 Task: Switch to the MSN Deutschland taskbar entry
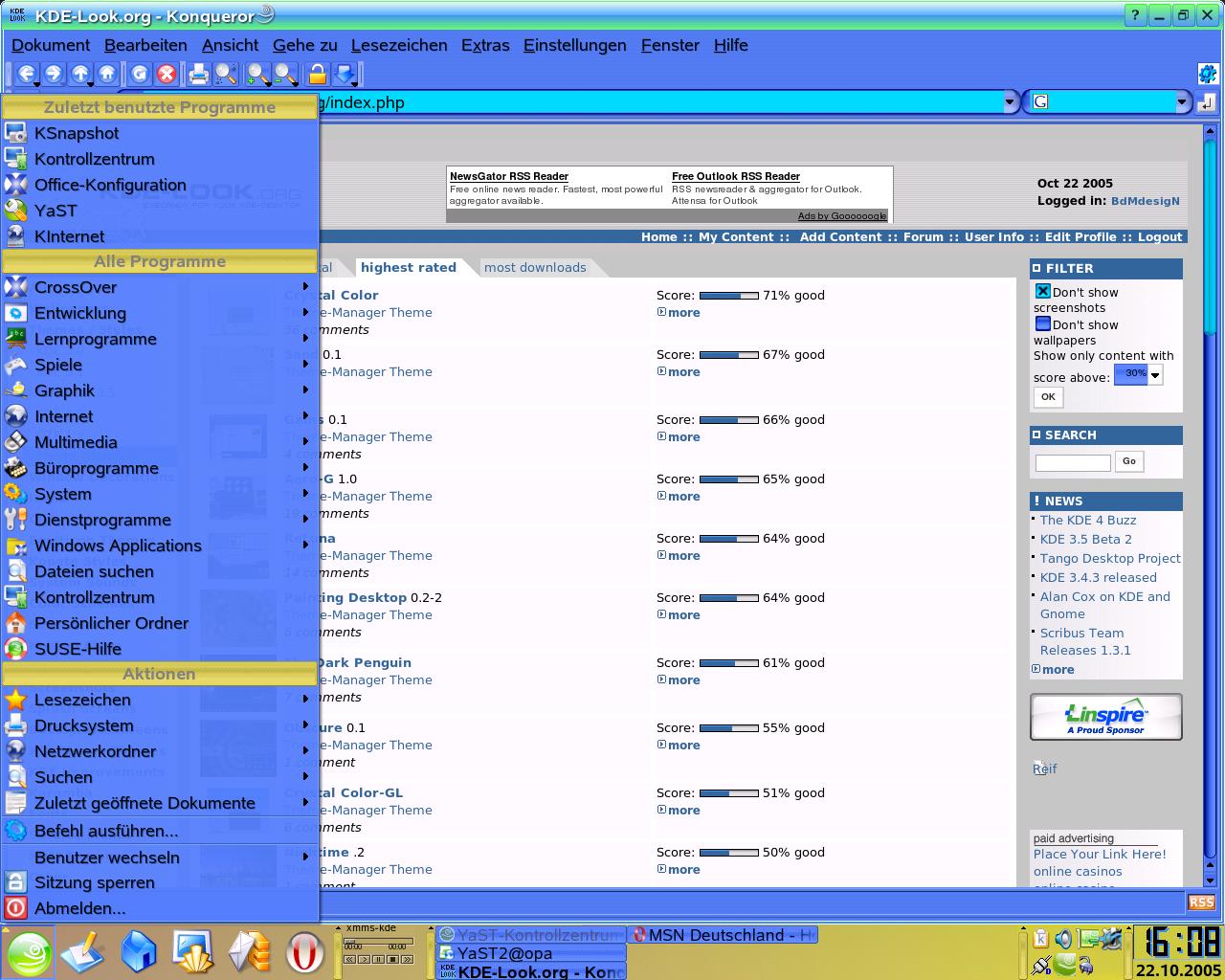click(x=723, y=935)
